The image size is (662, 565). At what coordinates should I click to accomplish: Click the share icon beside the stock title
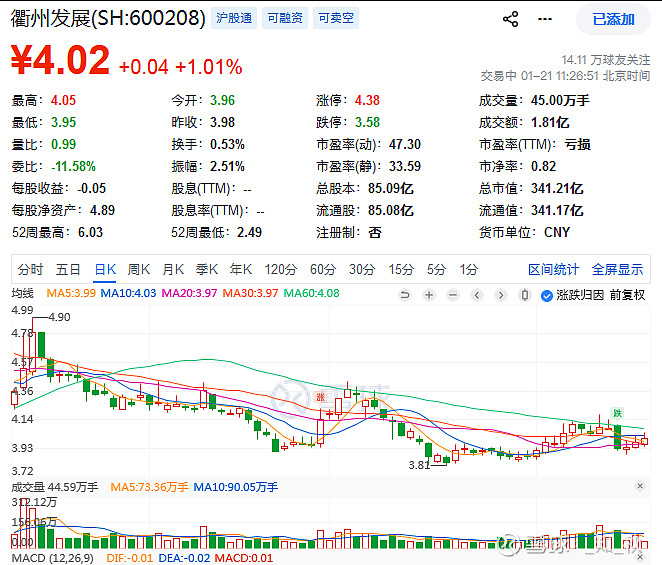[x=510, y=19]
